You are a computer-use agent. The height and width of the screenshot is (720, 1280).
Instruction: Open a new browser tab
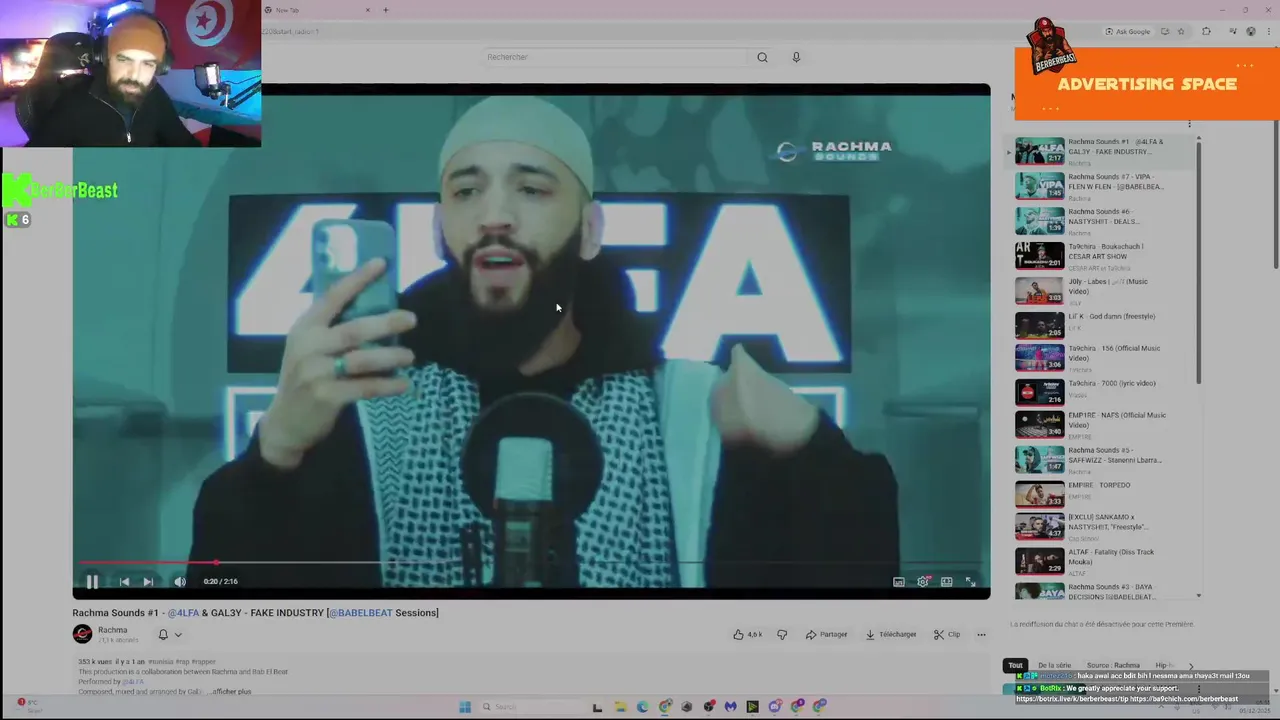(x=385, y=10)
